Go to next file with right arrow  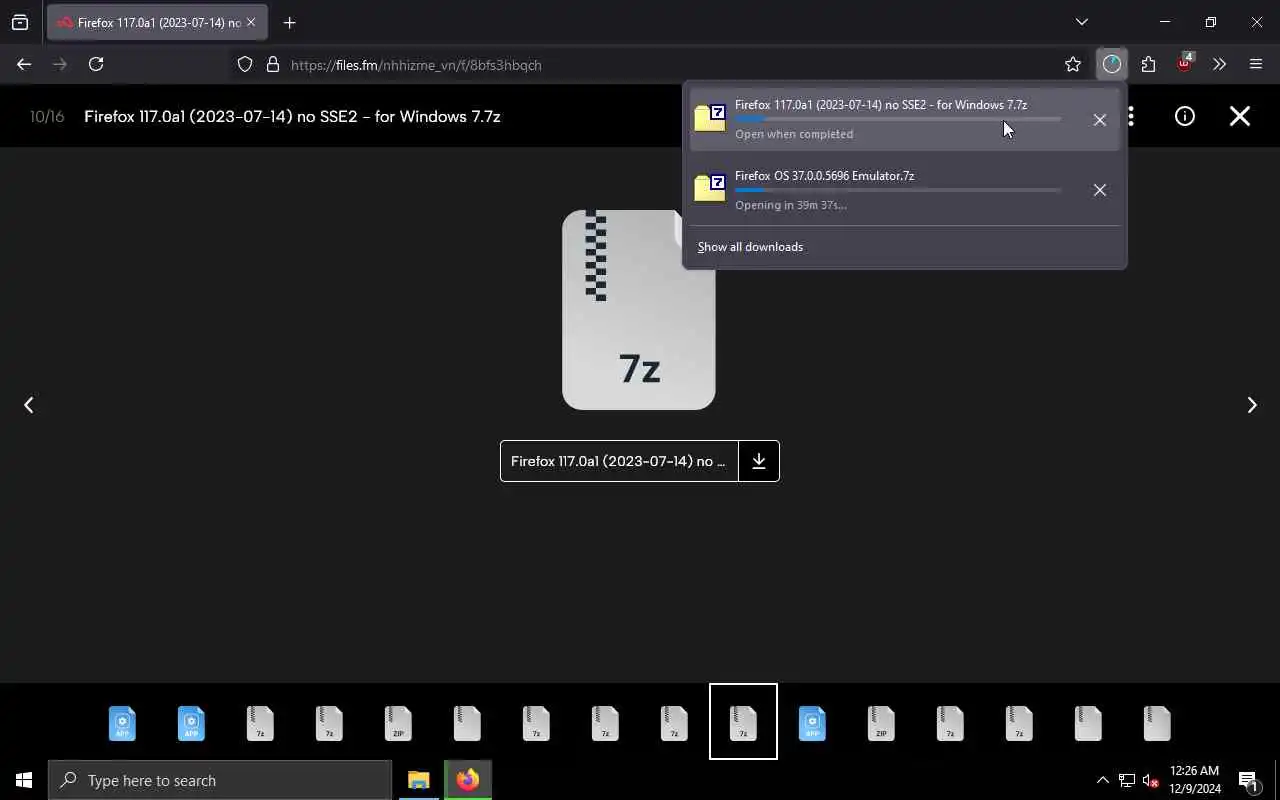point(1251,404)
